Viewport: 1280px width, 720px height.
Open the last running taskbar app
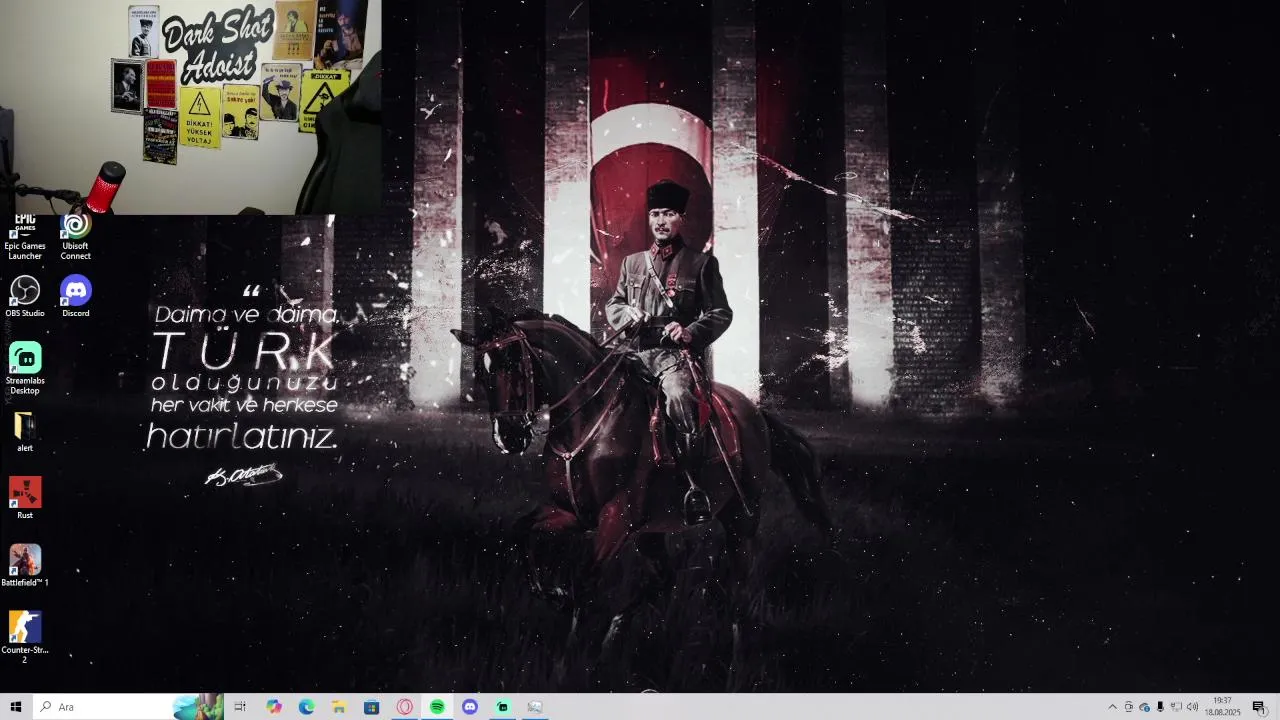[535, 707]
